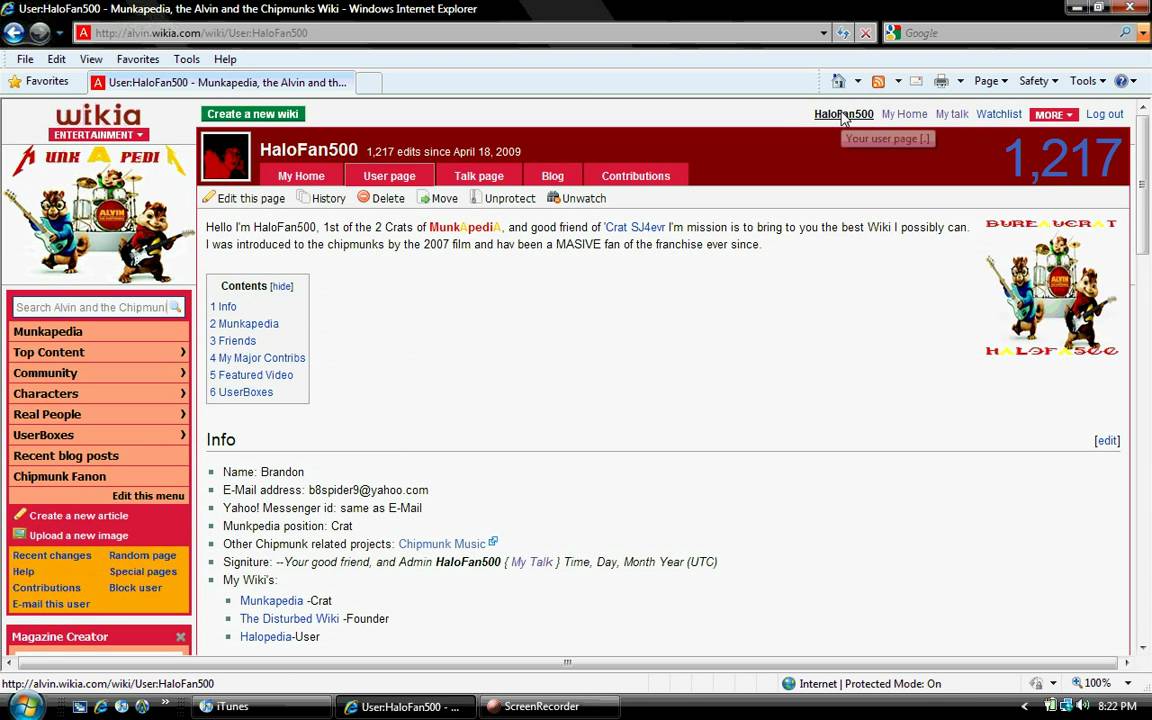Open the File menu
This screenshot has height=720, width=1152.
click(25, 59)
